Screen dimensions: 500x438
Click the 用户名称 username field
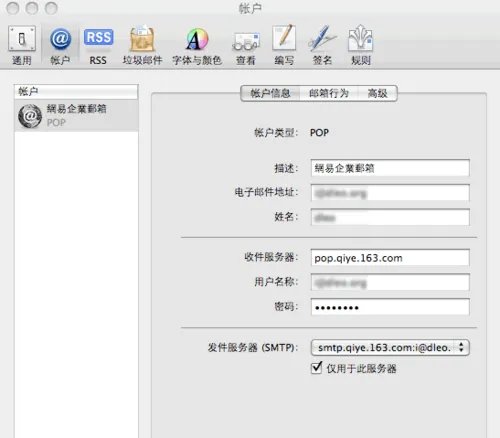390,282
